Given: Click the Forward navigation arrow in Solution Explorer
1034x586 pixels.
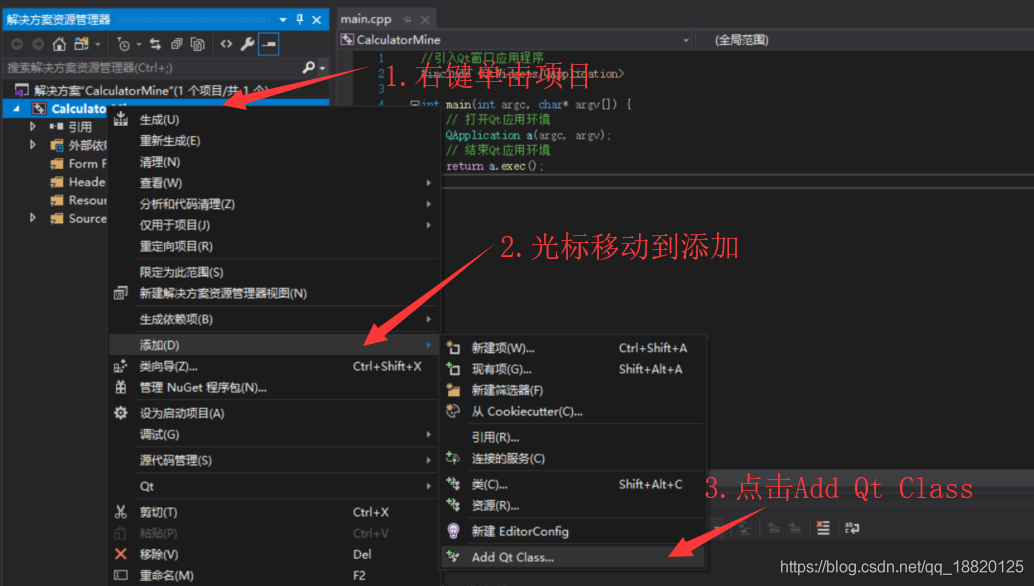Looking at the screenshot, I should tap(38, 44).
